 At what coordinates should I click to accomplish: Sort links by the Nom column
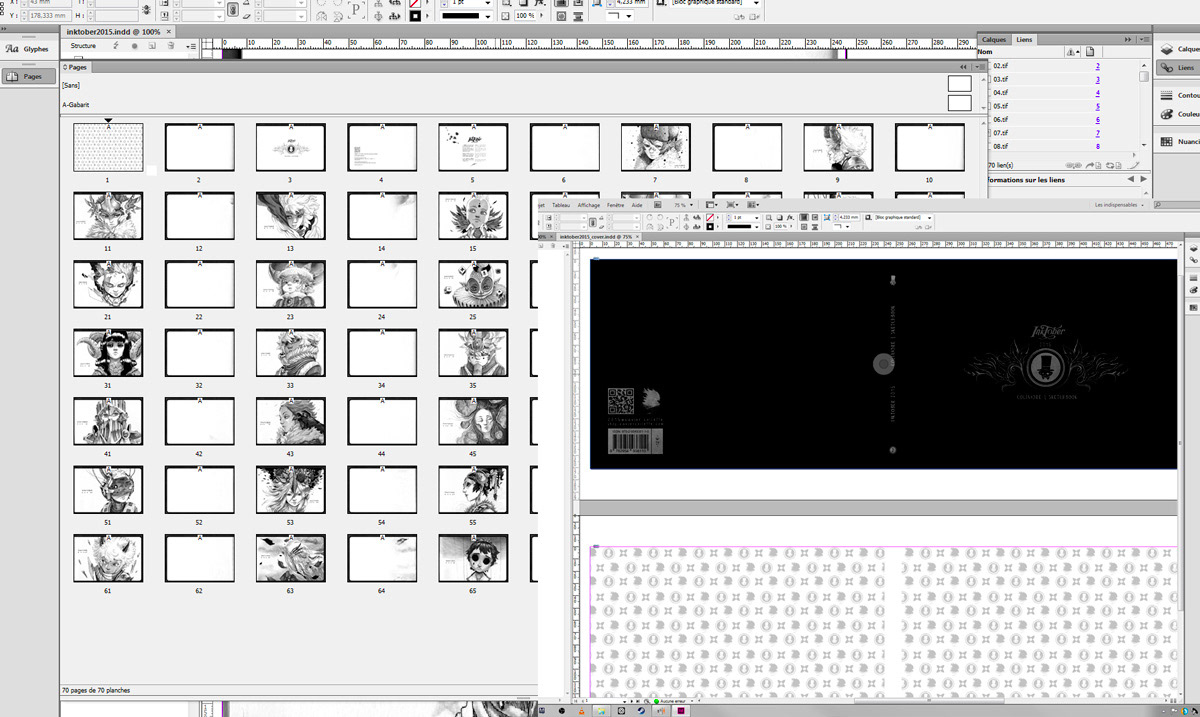[x=986, y=52]
